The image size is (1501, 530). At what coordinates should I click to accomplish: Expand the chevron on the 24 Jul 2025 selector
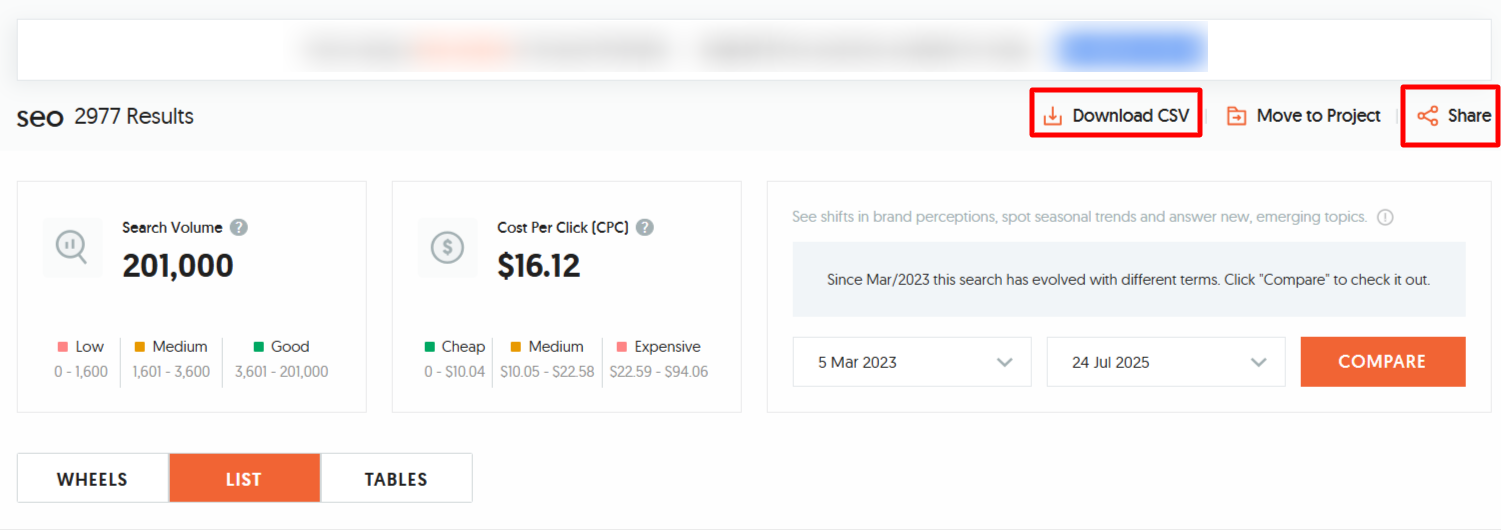pyautogui.click(x=1259, y=363)
